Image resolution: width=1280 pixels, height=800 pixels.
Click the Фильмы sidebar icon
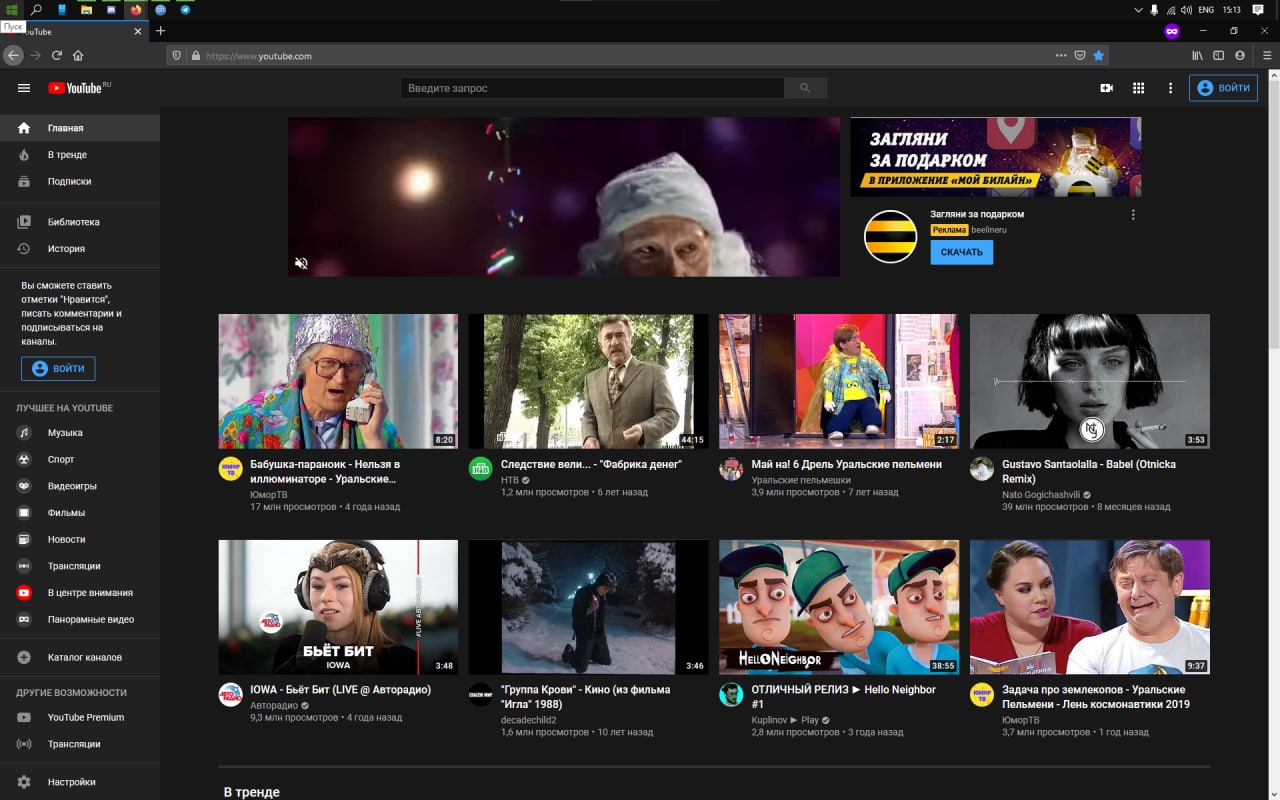(x=24, y=513)
